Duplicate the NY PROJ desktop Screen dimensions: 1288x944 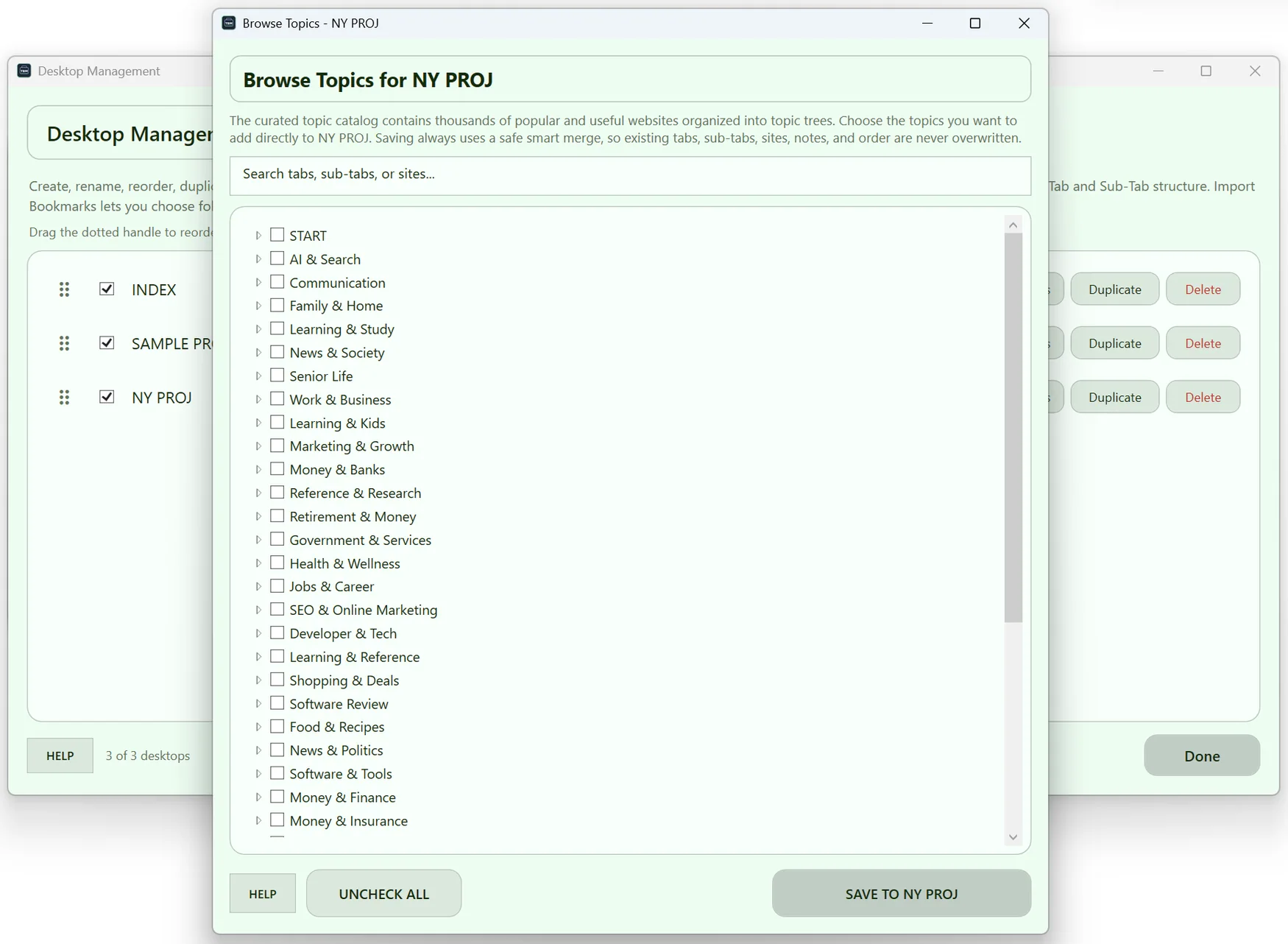[1114, 397]
